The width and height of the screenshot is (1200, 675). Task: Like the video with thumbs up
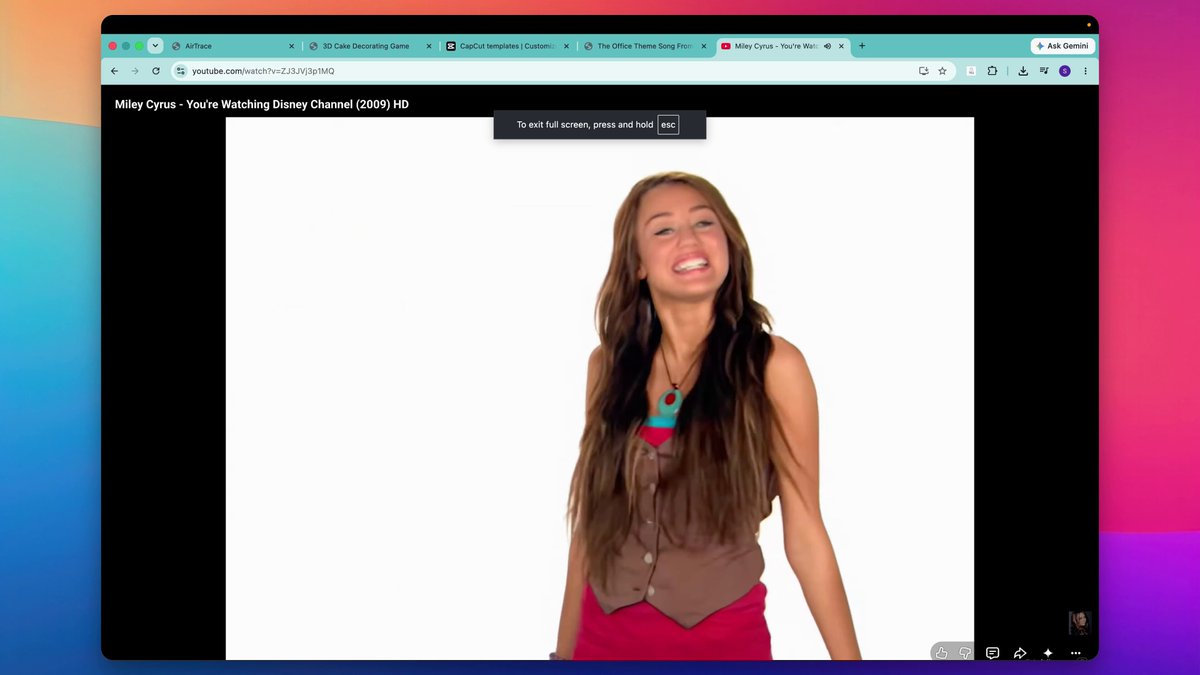pyautogui.click(x=941, y=653)
